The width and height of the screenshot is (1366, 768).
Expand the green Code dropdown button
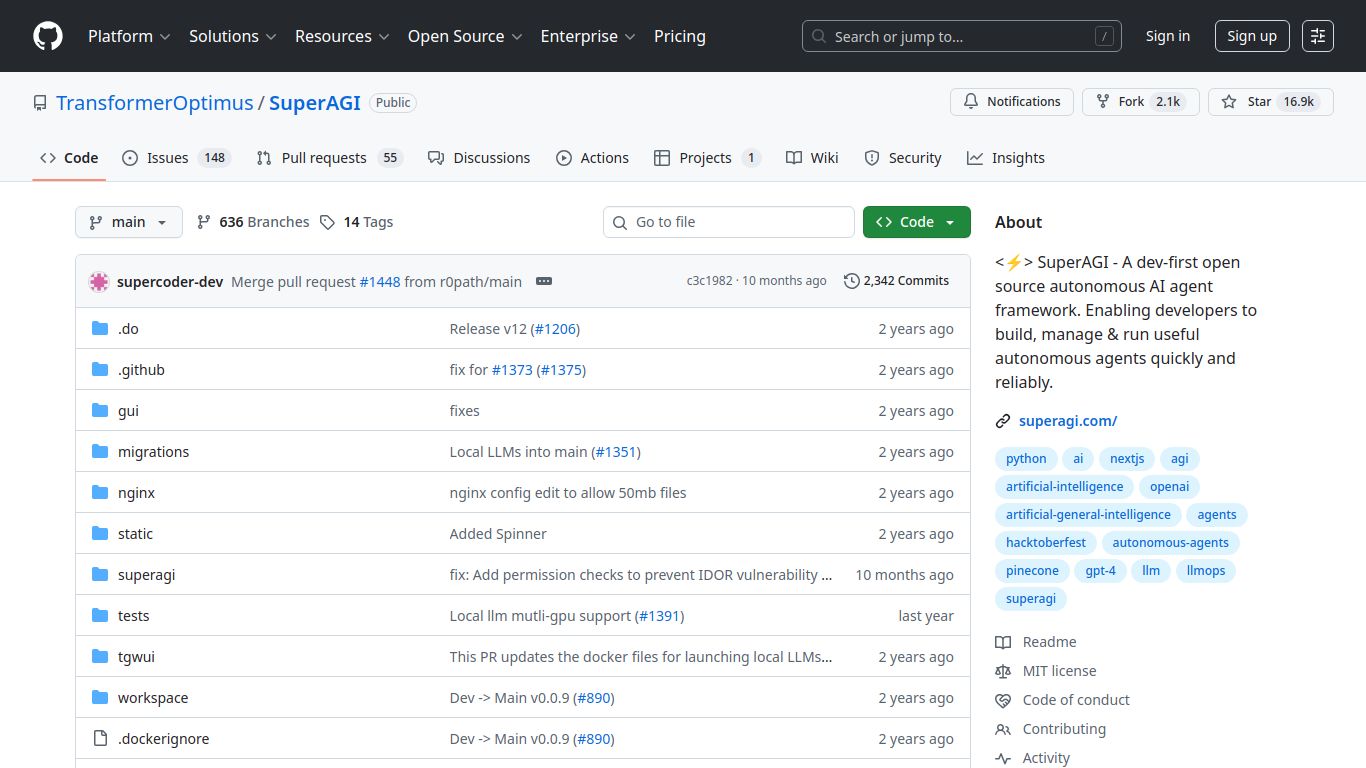tap(916, 222)
